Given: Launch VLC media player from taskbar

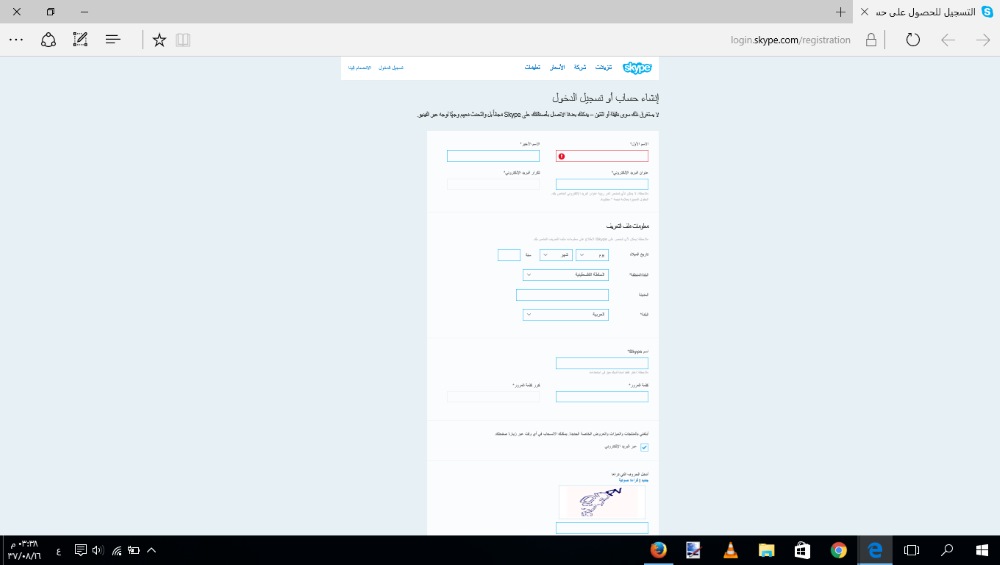Looking at the screenshot, I should point(730,550).
